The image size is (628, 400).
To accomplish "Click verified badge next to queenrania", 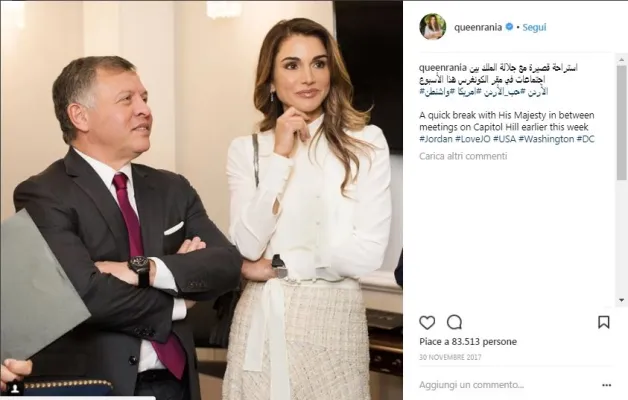I will coord(509,27).
